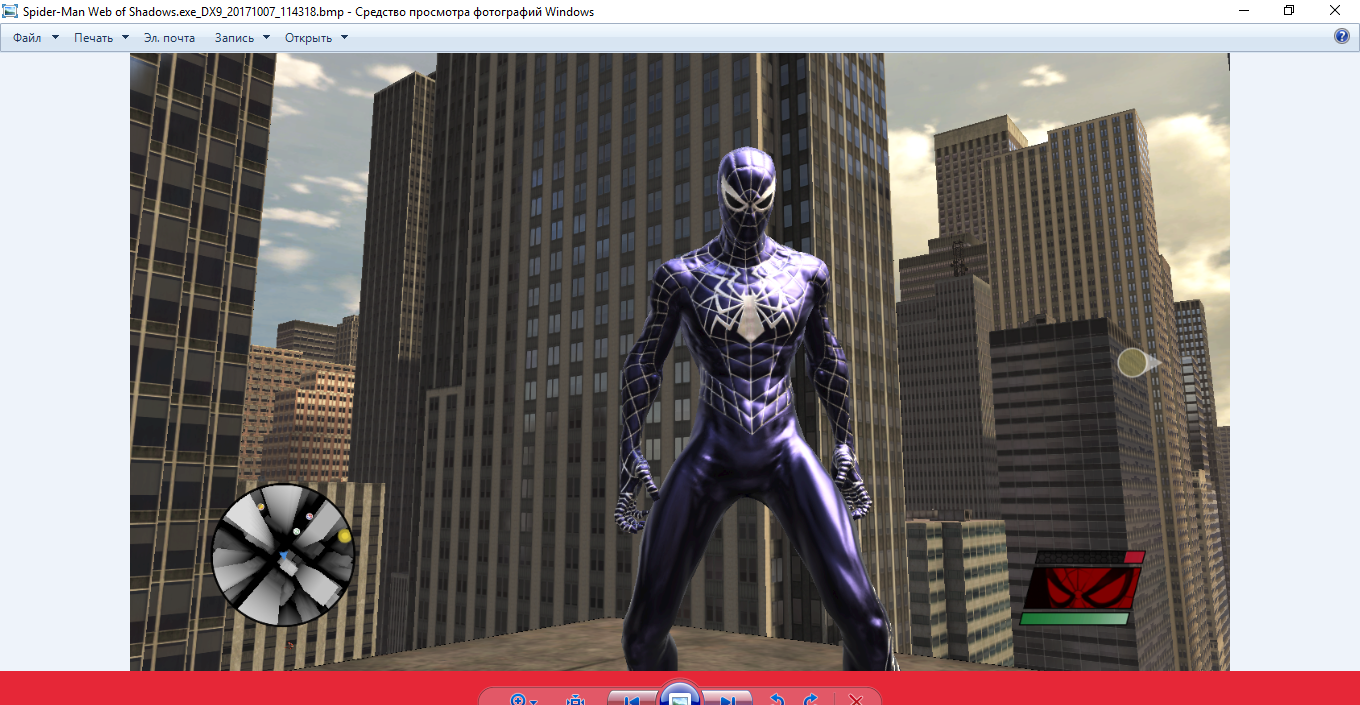Click the Эл. почта button
Image resolution: width=1360 pixels, height=705 pixels.
coord(169,38)
